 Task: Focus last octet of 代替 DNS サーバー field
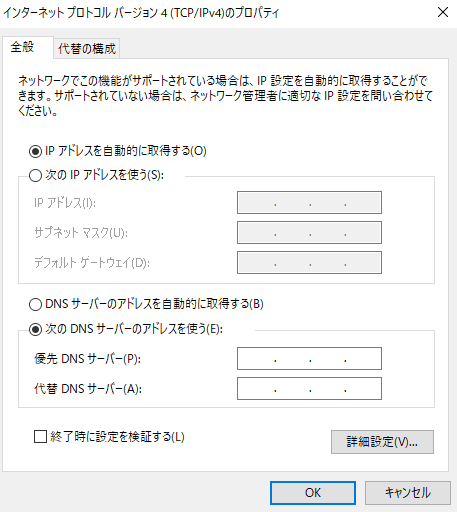[x=363, y=389]
